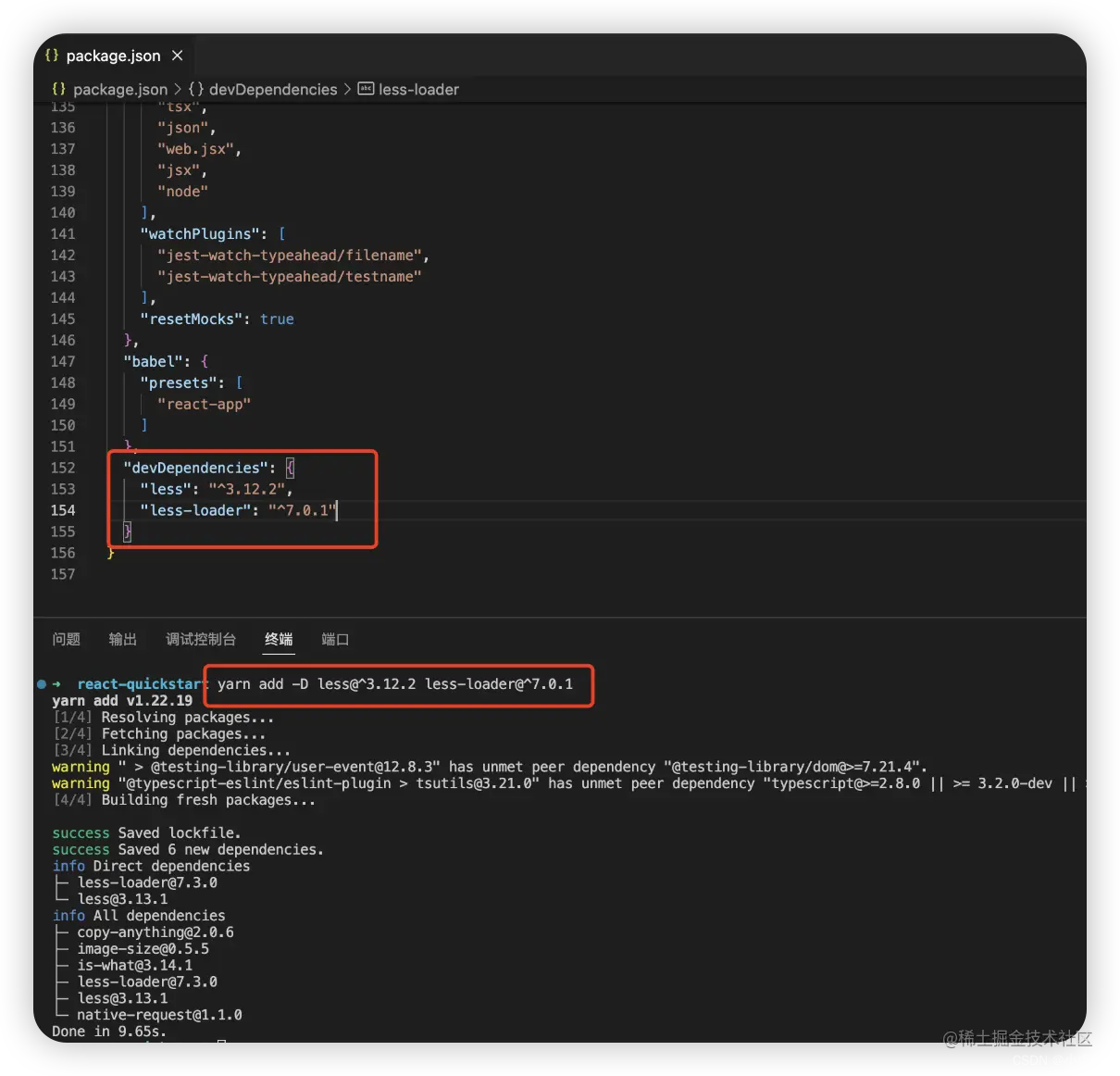Click the testing-library user-event warning line

[x=490, y=767]
